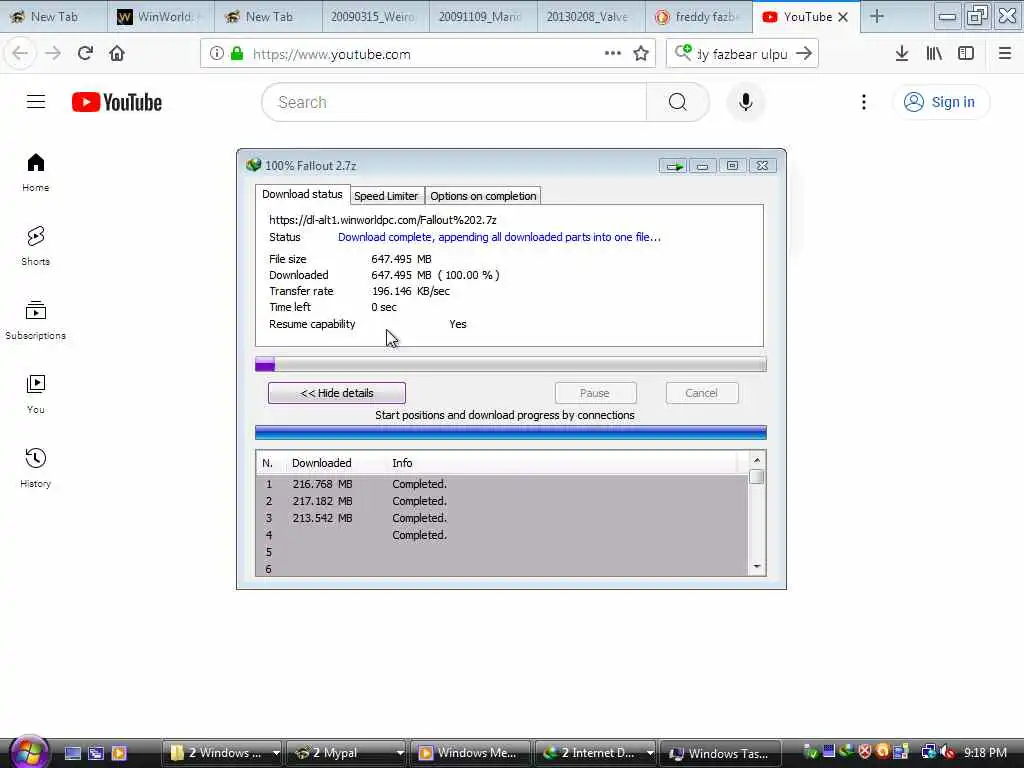
Task: Click the browser home button
Action: coord(117,54)
